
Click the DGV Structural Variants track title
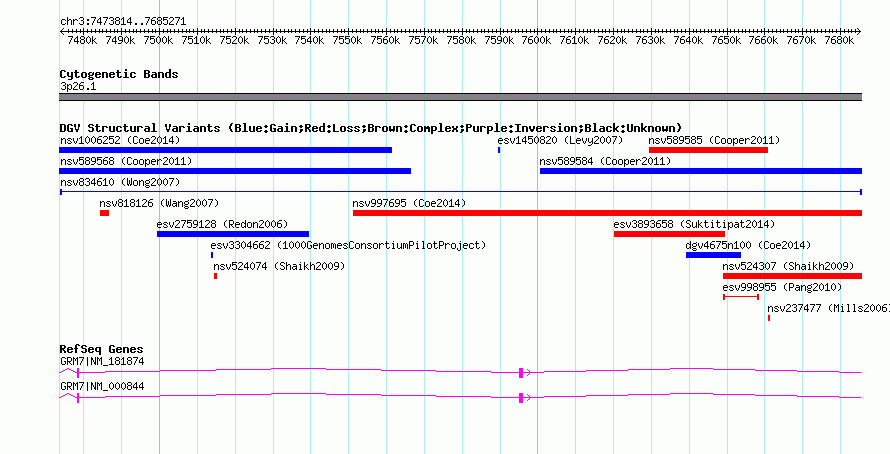[x=371, y=128]
